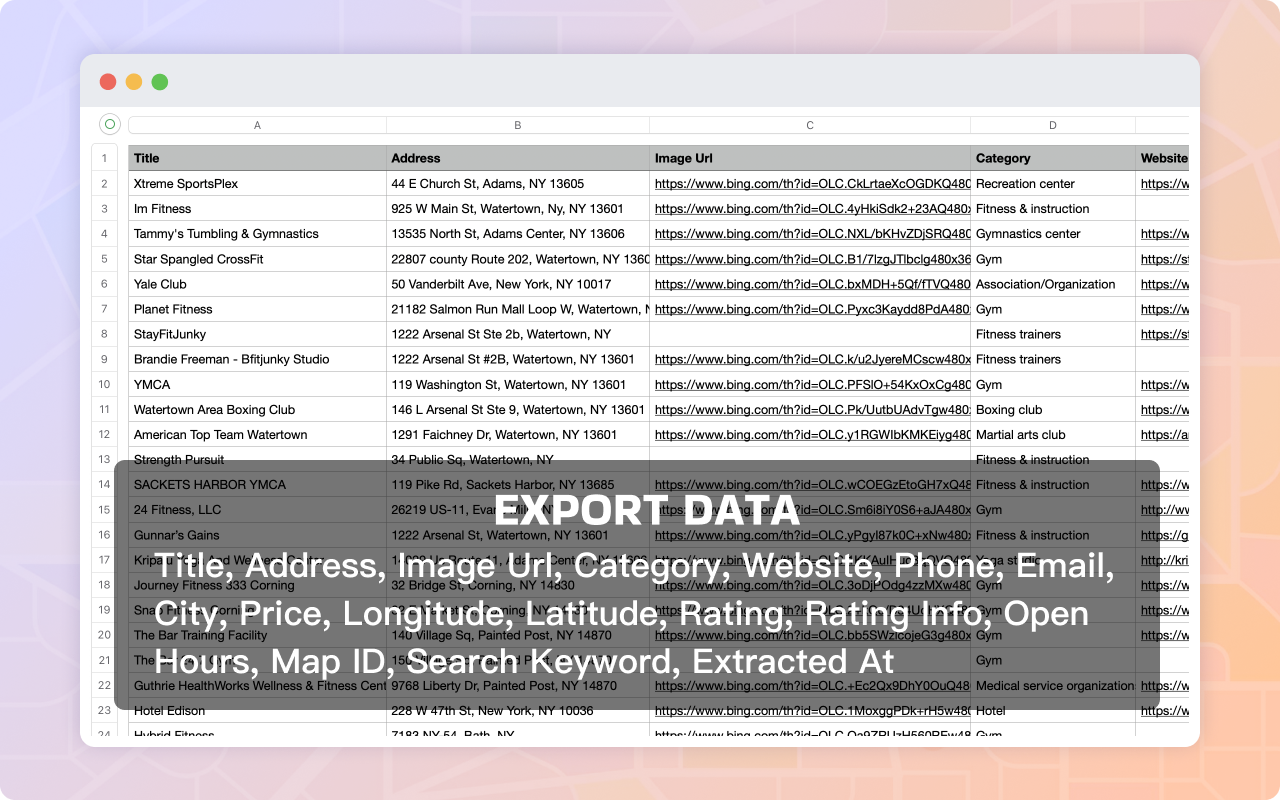Select the "Xtreme SportsPlex" title cell

257,184
